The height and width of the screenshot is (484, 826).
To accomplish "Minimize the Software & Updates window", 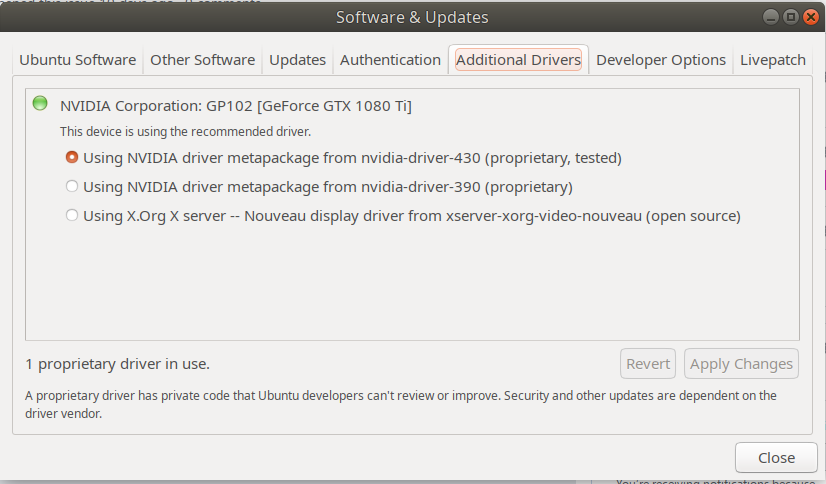I will (771, 17).
